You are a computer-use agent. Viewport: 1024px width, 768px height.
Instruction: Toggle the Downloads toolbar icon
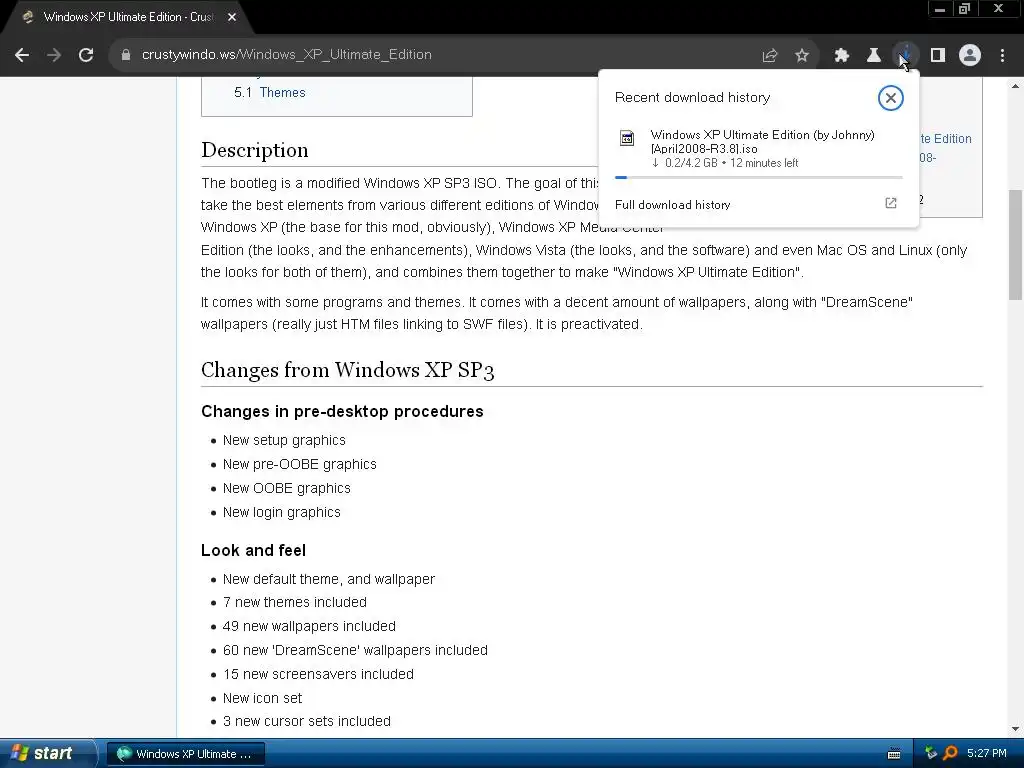(x=905, y=55)
